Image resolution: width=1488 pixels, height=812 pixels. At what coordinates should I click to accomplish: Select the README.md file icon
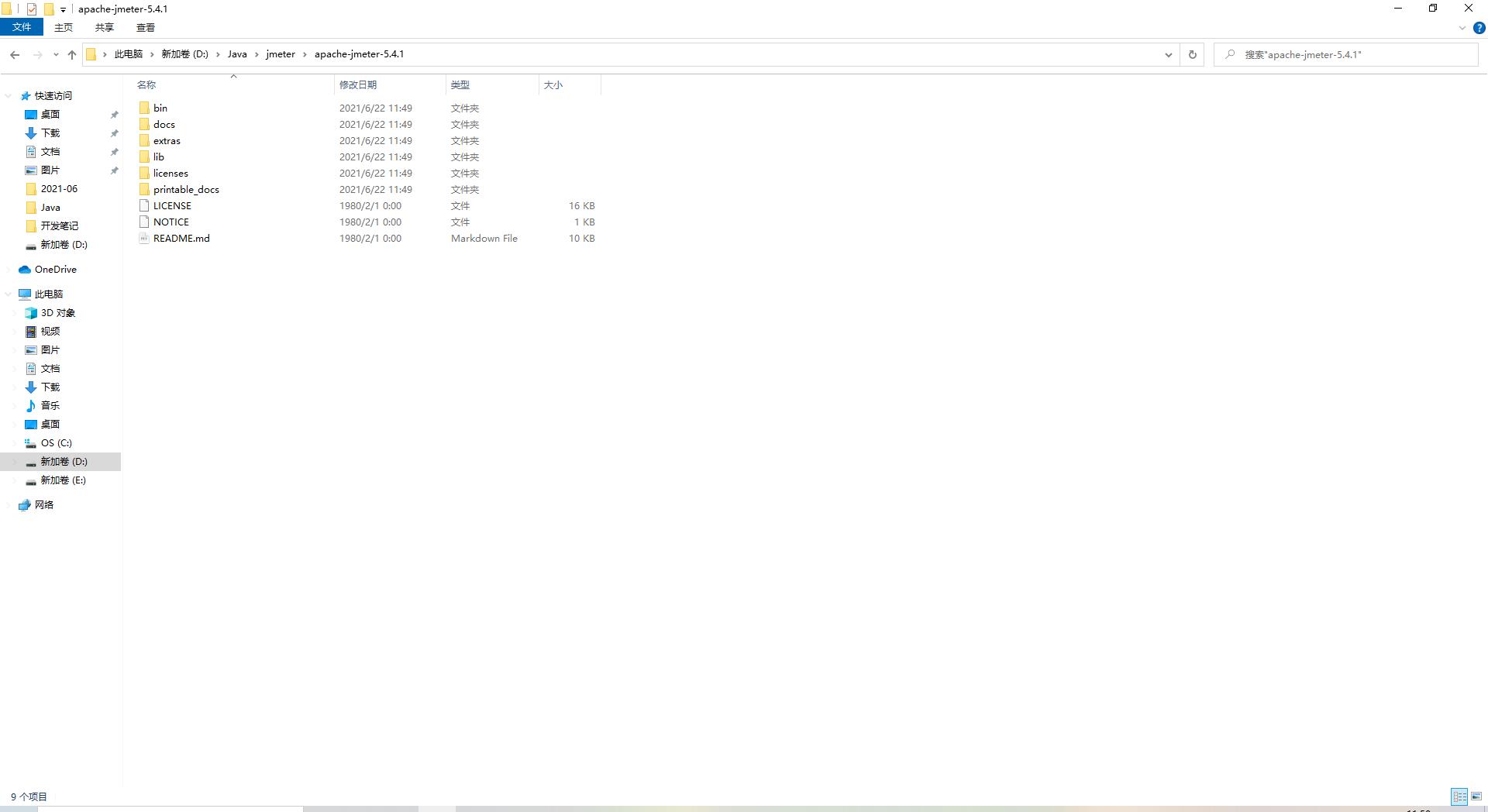pyautogui.click(x=144, y=238)
